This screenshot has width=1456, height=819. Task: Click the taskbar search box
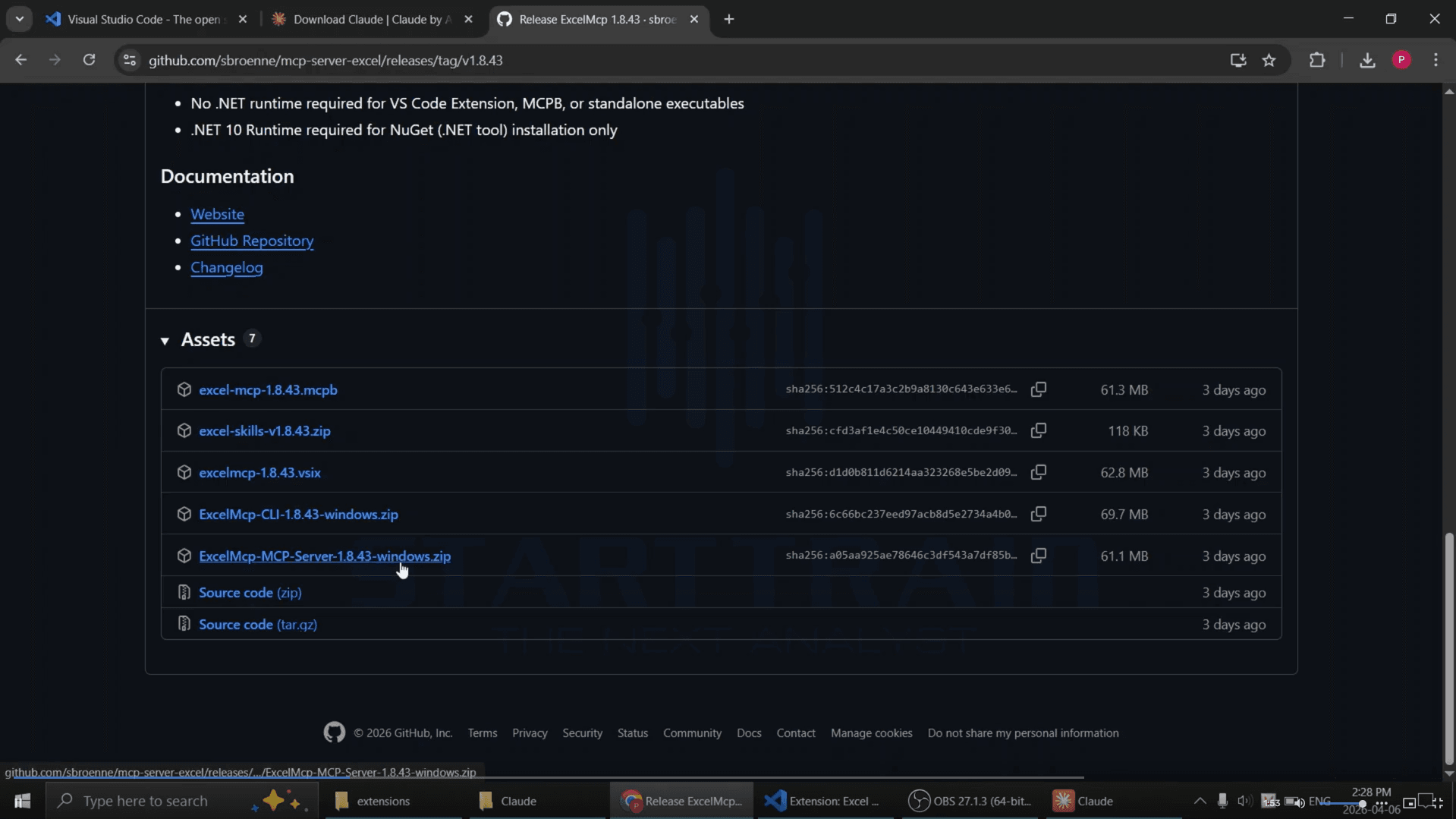(182, 801)
